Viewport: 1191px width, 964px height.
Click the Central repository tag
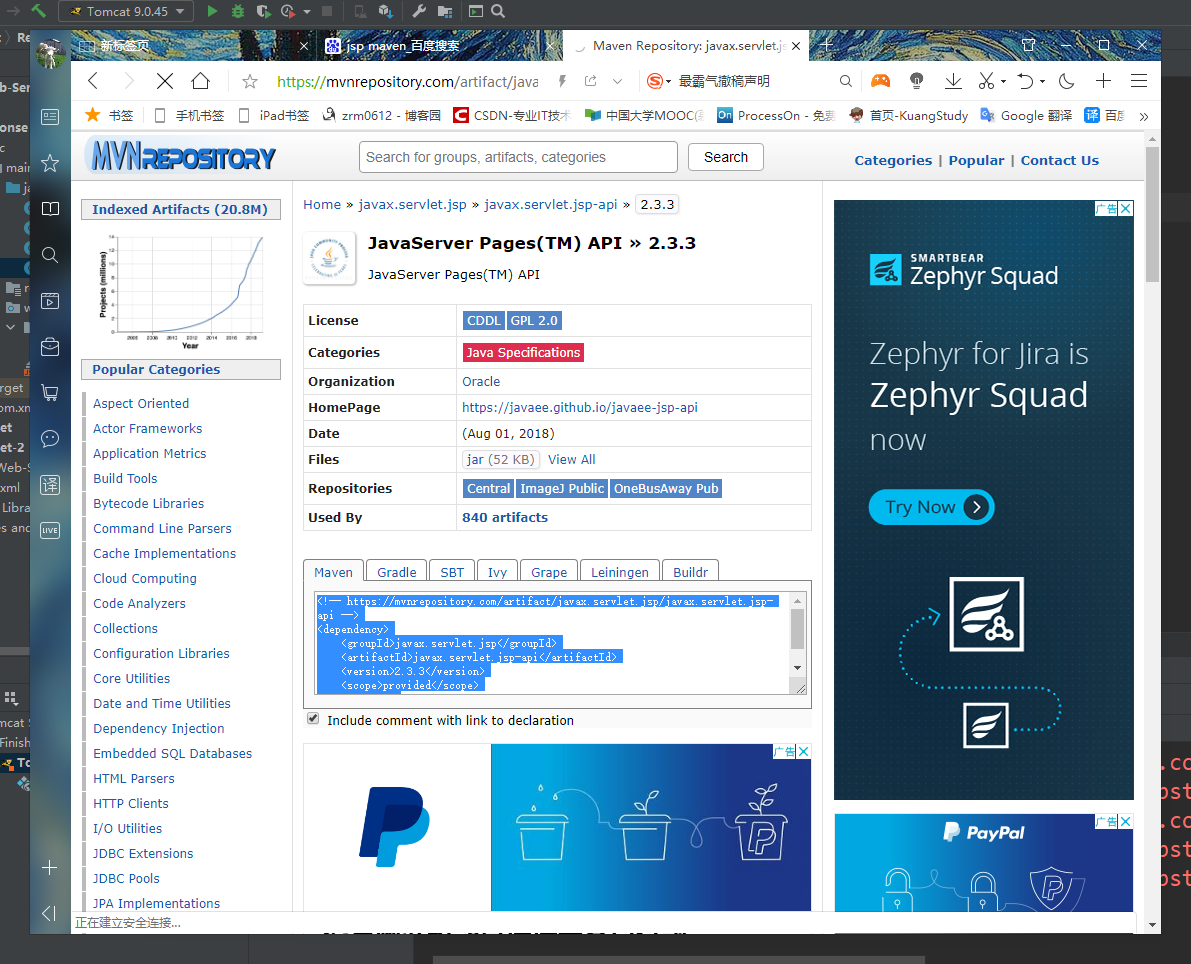tap(488, 488)
